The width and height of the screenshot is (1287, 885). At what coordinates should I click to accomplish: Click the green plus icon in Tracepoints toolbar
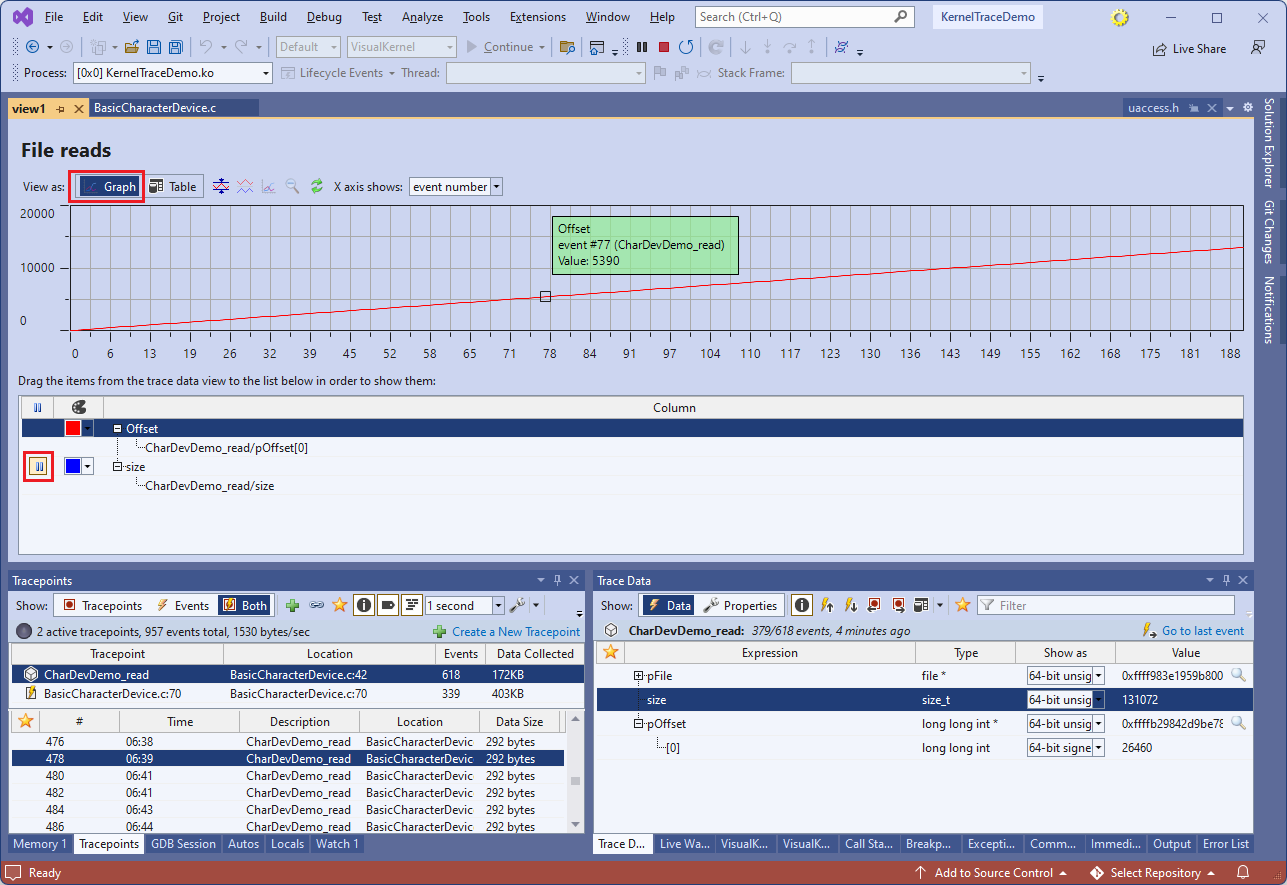(x=292, y=605)
